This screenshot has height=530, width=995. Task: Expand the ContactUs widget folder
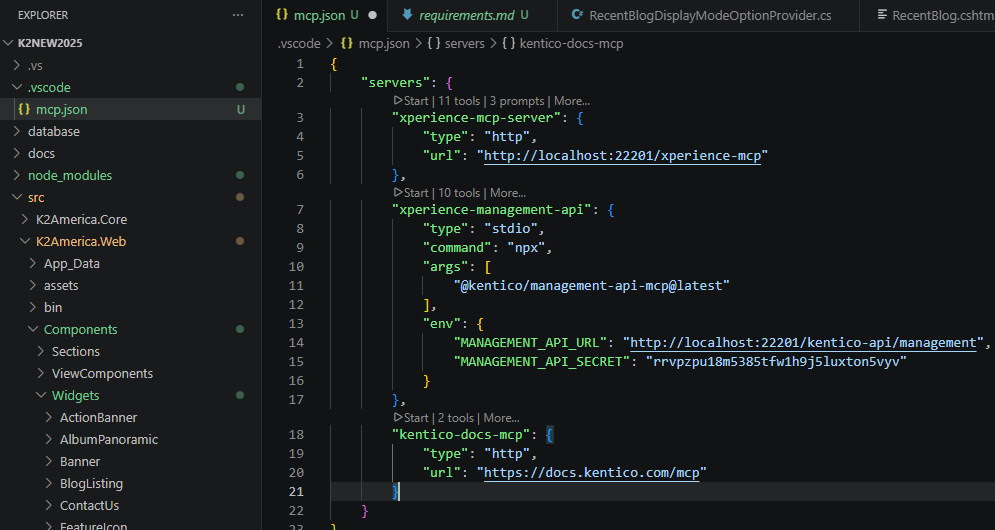coord(49,505)
